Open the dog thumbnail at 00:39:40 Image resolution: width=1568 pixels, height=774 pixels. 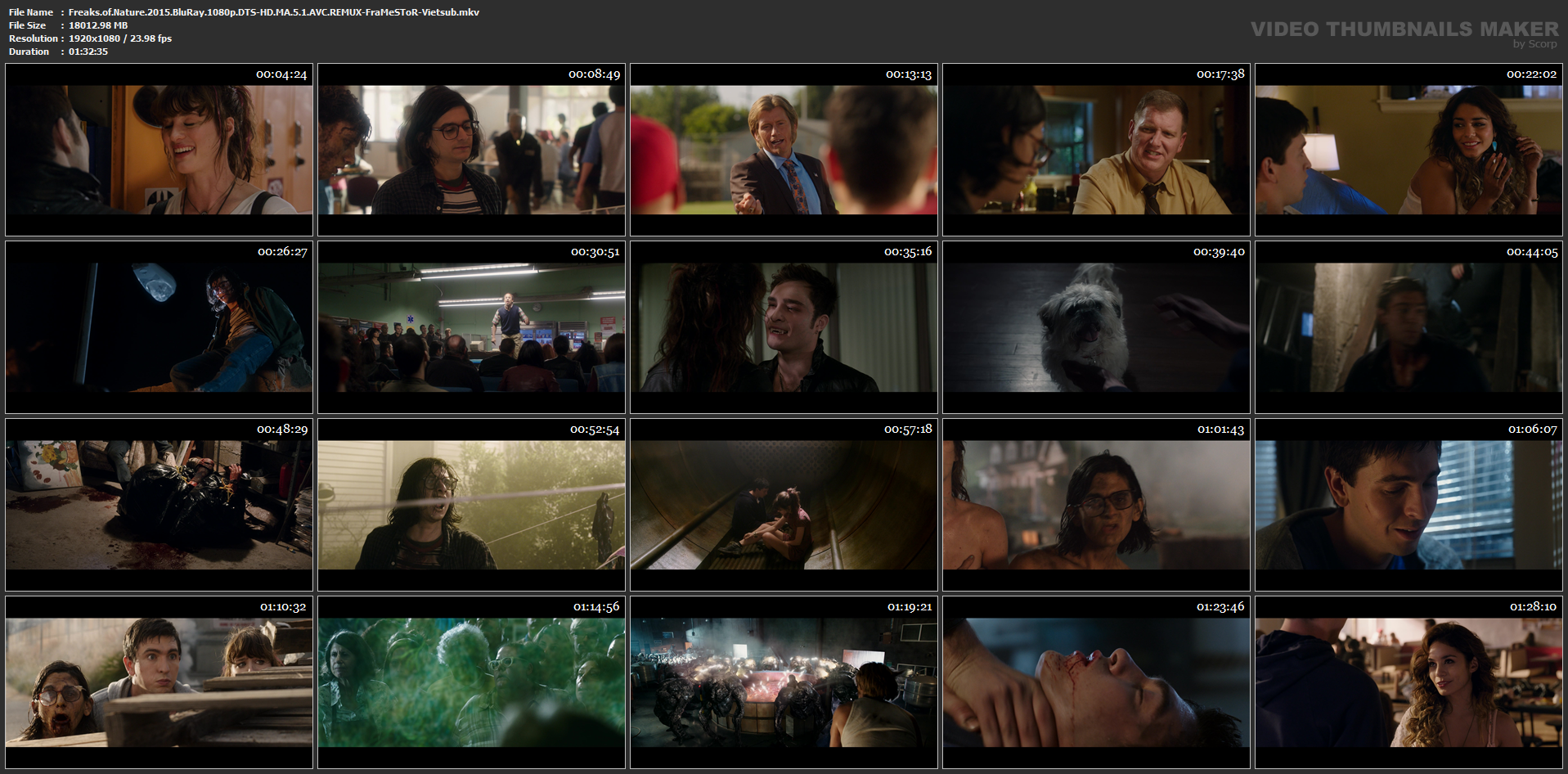pos(1096,327)
